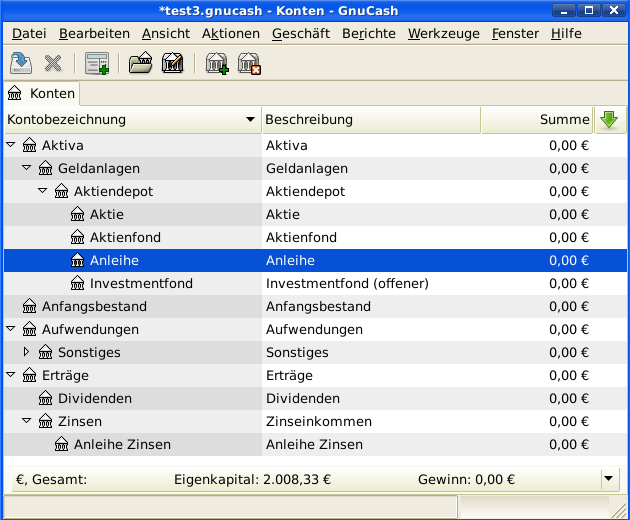Click the Close (X) toolbar icon
The width and height of the screenshot is (630, 520).
pos(53,64)
